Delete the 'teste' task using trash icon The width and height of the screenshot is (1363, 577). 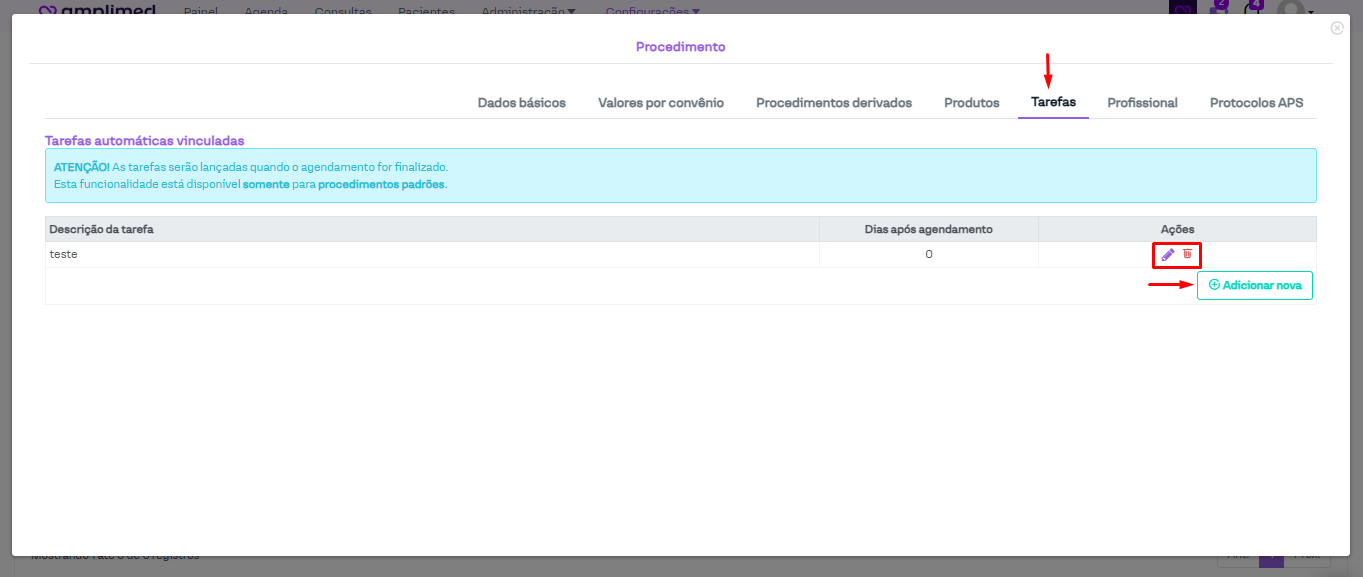tap(1187, 254)
